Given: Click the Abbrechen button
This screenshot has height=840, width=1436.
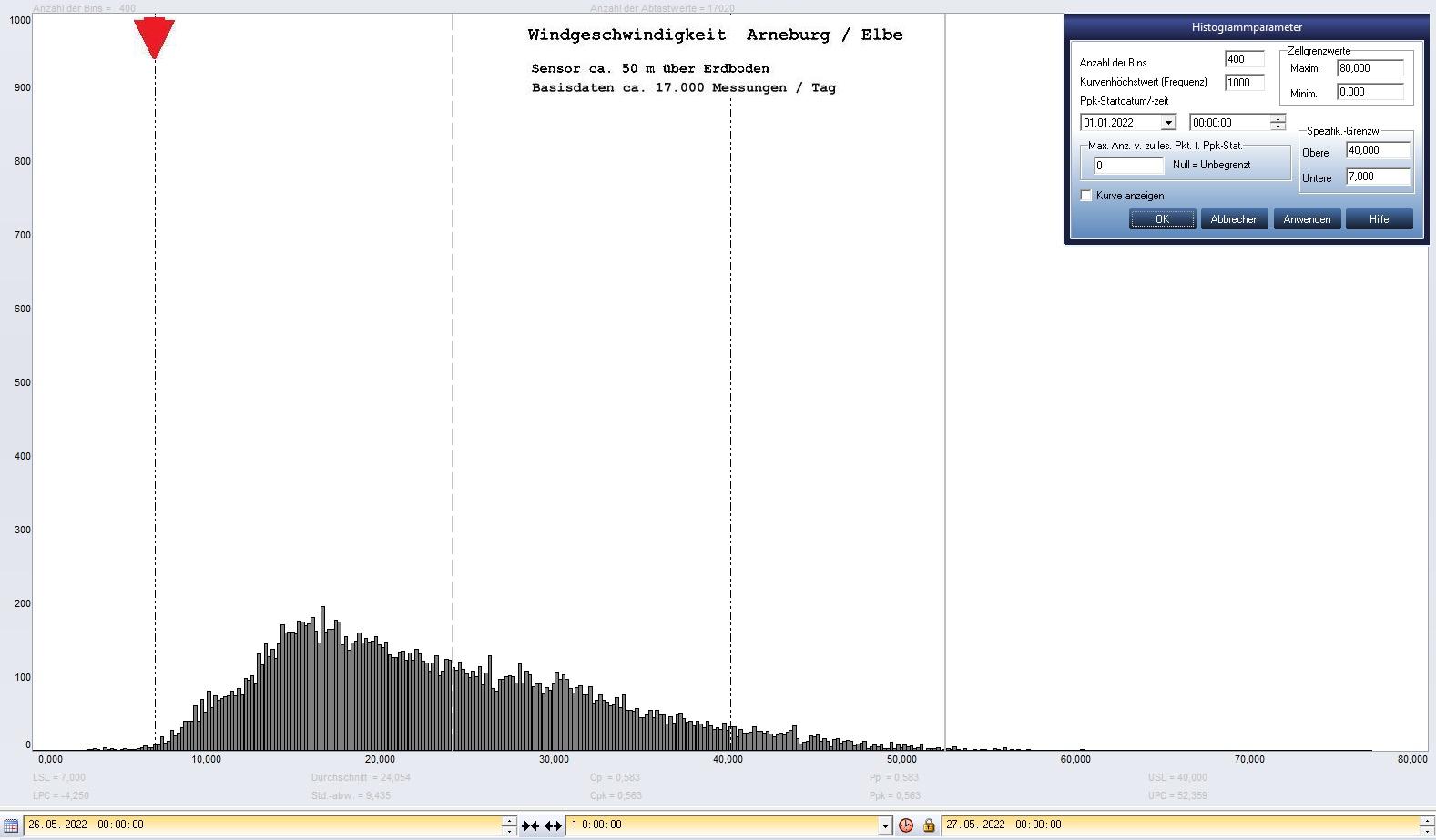Looking at the screenshot, I should point(1235,219).
